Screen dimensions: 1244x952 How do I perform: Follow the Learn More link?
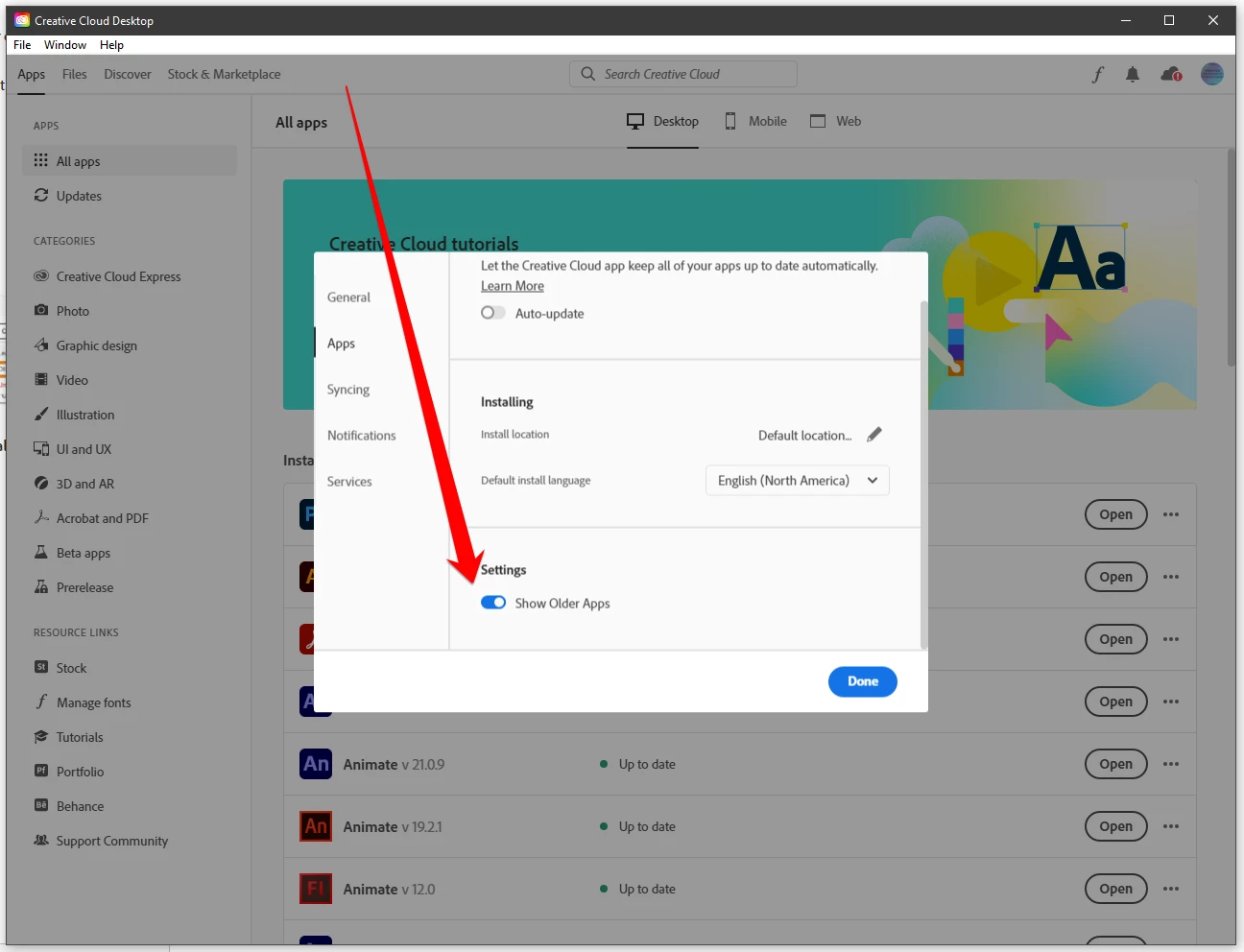(513, 286)
